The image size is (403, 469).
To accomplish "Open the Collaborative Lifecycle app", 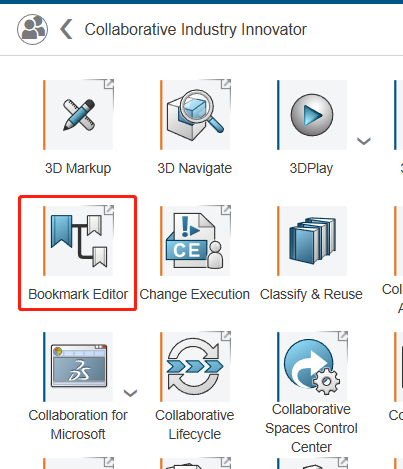I will 195,367.
